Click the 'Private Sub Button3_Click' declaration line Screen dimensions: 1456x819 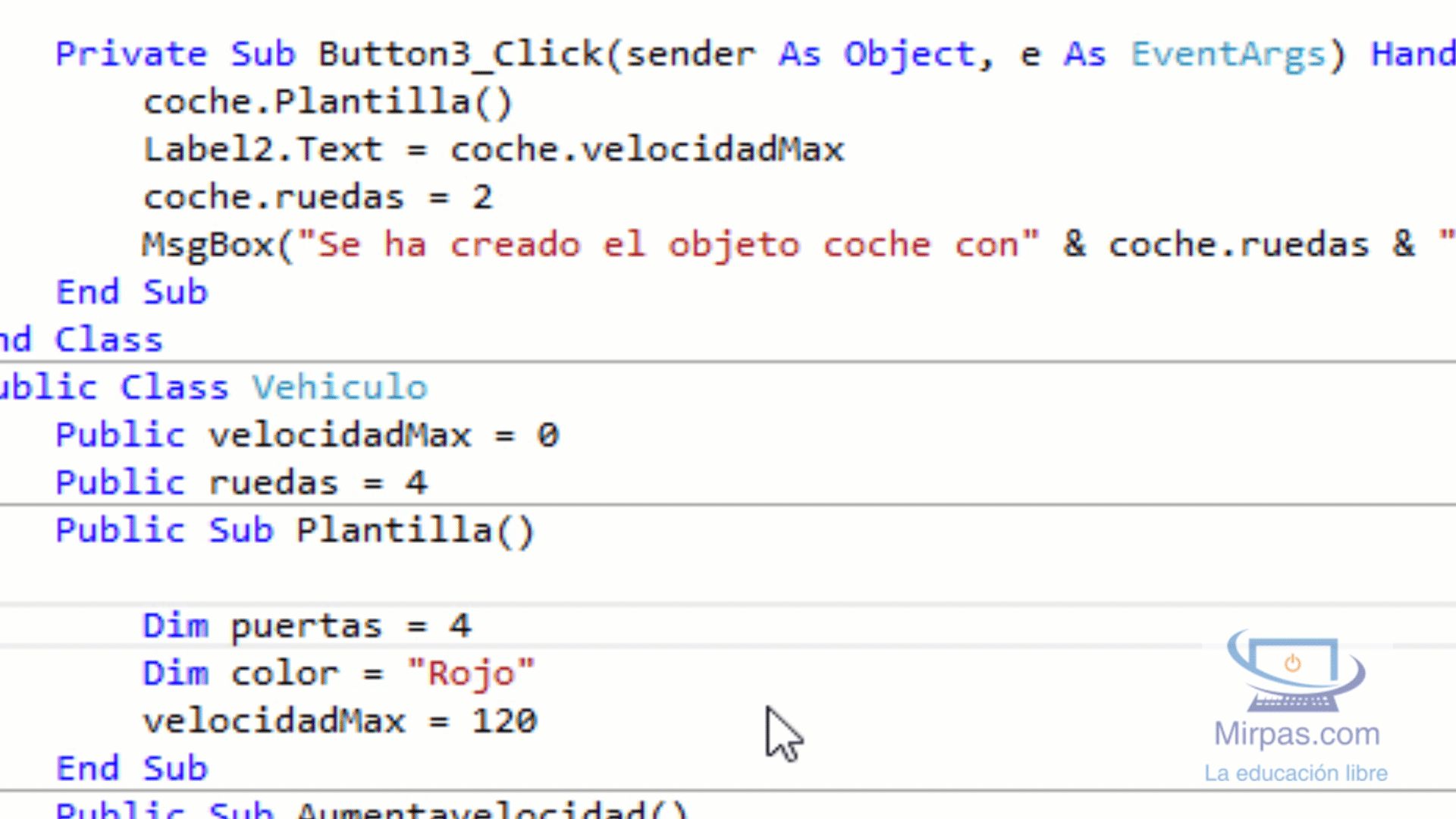click(755, 55)
